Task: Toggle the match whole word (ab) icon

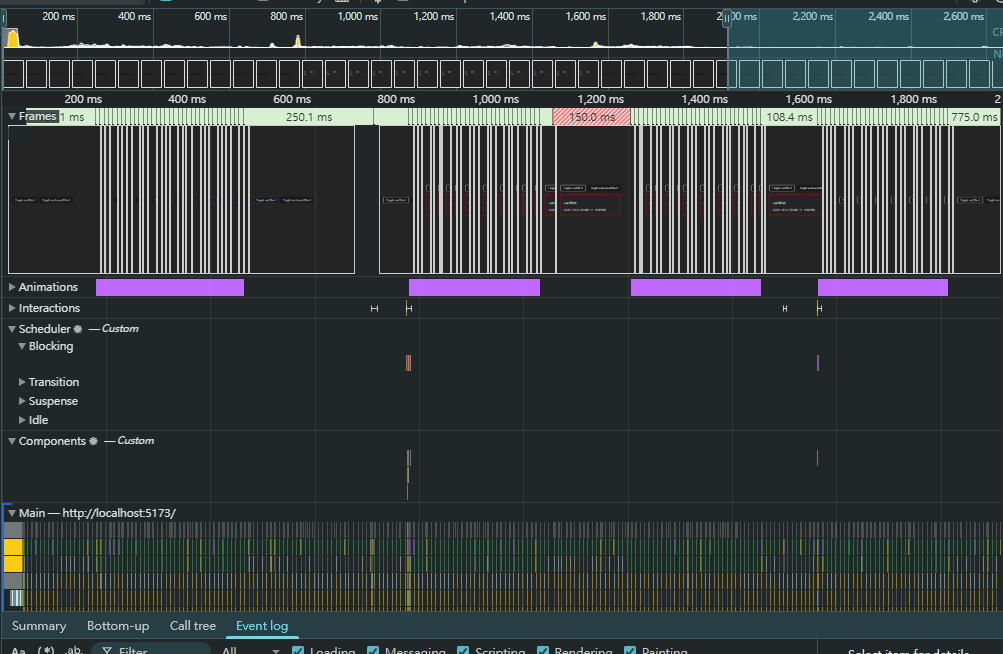Action: point(74,651)
